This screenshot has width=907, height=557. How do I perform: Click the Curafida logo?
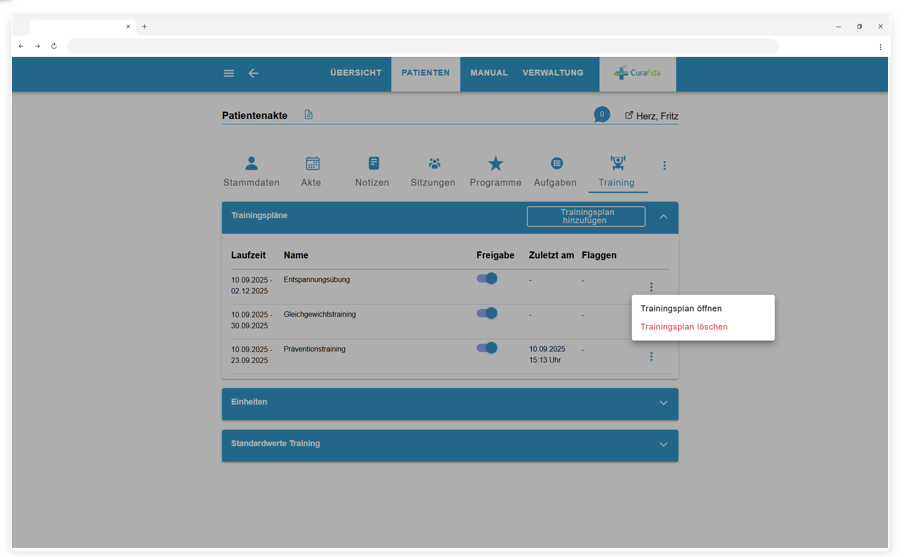637,73
